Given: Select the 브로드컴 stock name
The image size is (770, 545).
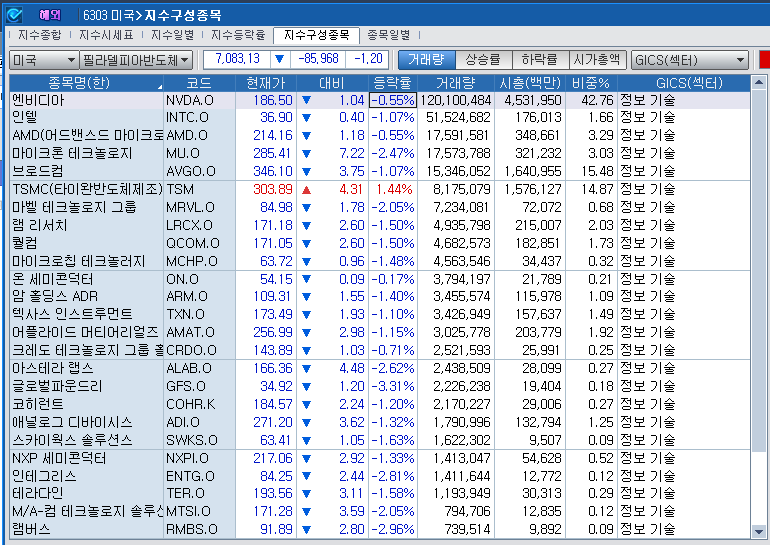Looking at the screenshot, I should pos(38,171).
